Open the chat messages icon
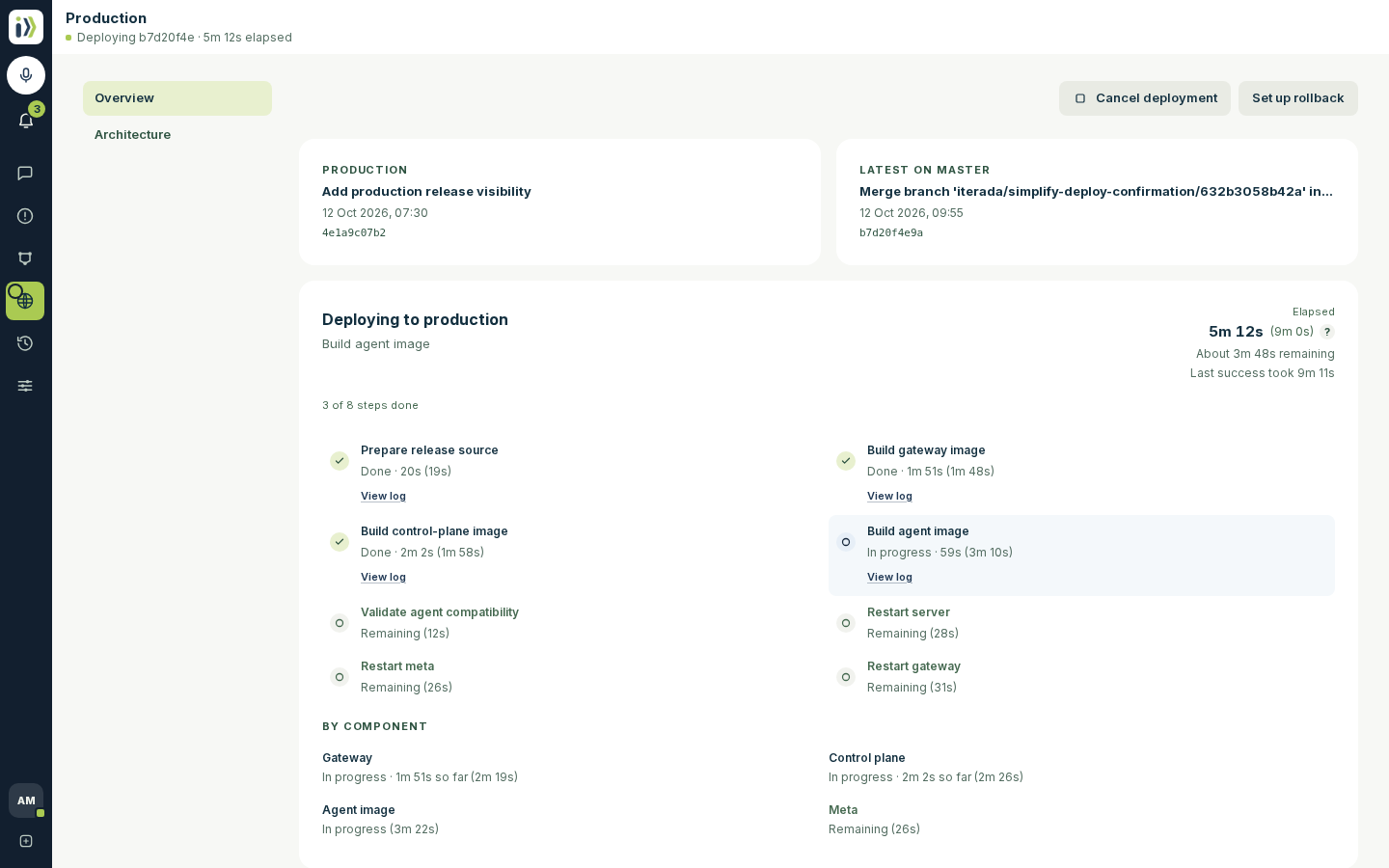Screen dimensions: 1389x868 tap(25, 174)
